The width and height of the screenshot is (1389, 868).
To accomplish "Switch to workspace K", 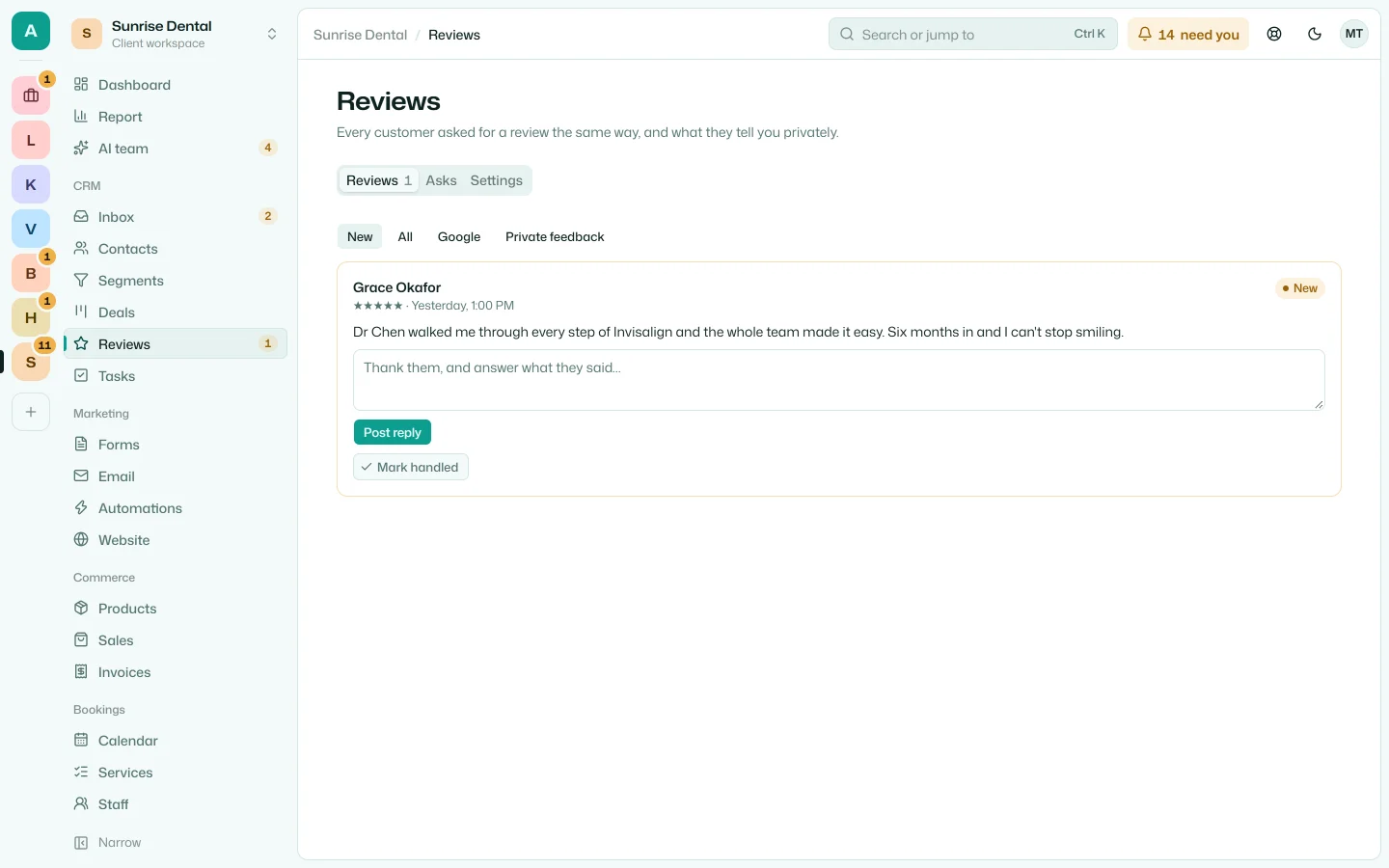I will (31, 184).
